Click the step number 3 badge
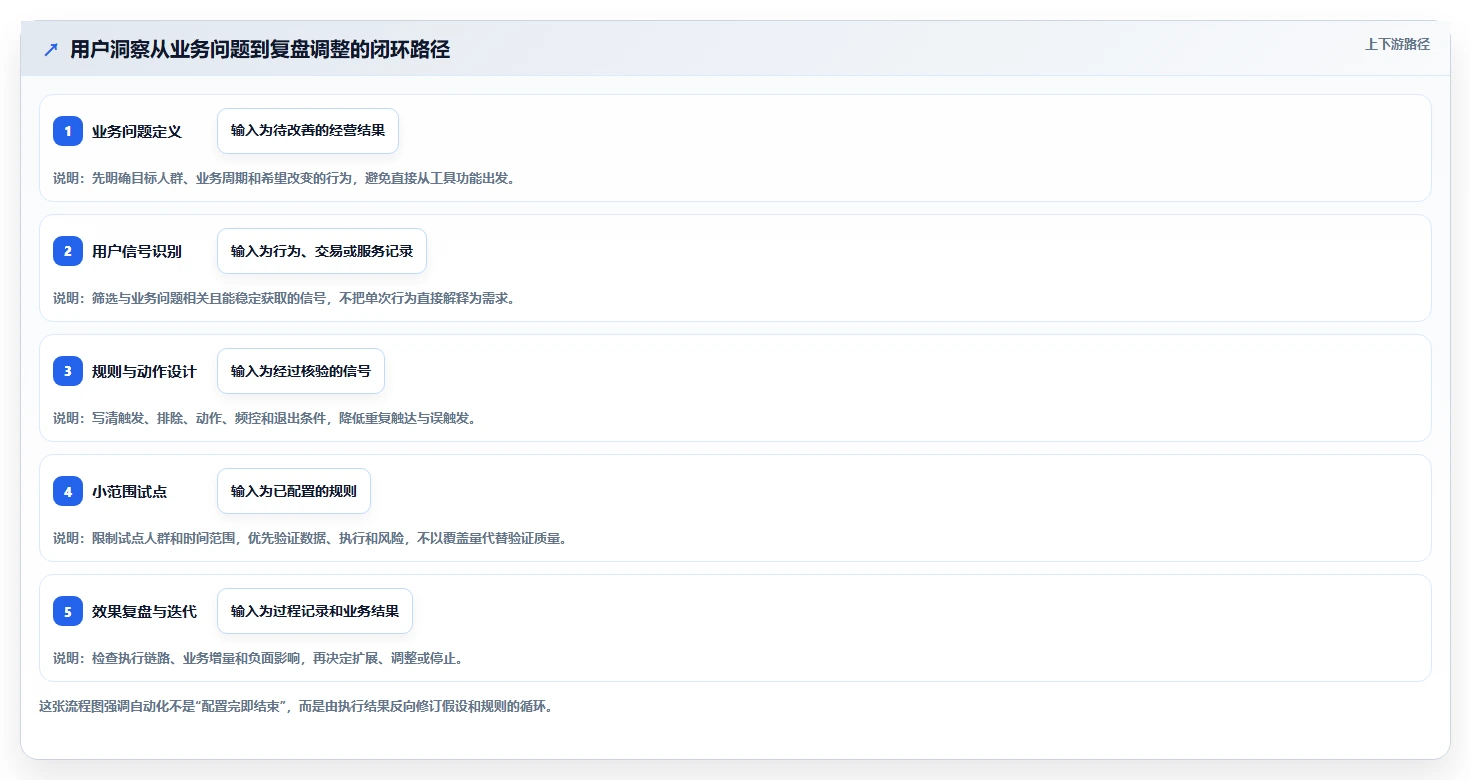 coord(68,371)
